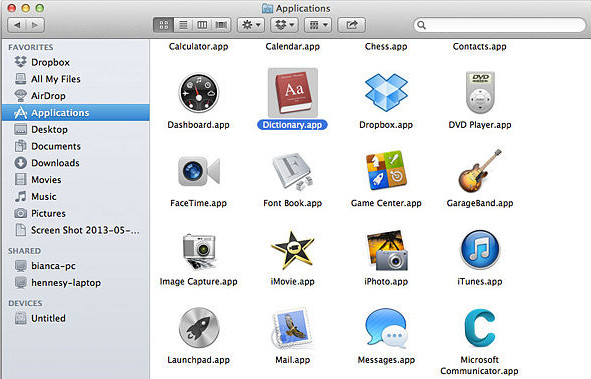Click the Calculator.app label
The height and width of the screenshot is (379, 591).
(199, 46)
